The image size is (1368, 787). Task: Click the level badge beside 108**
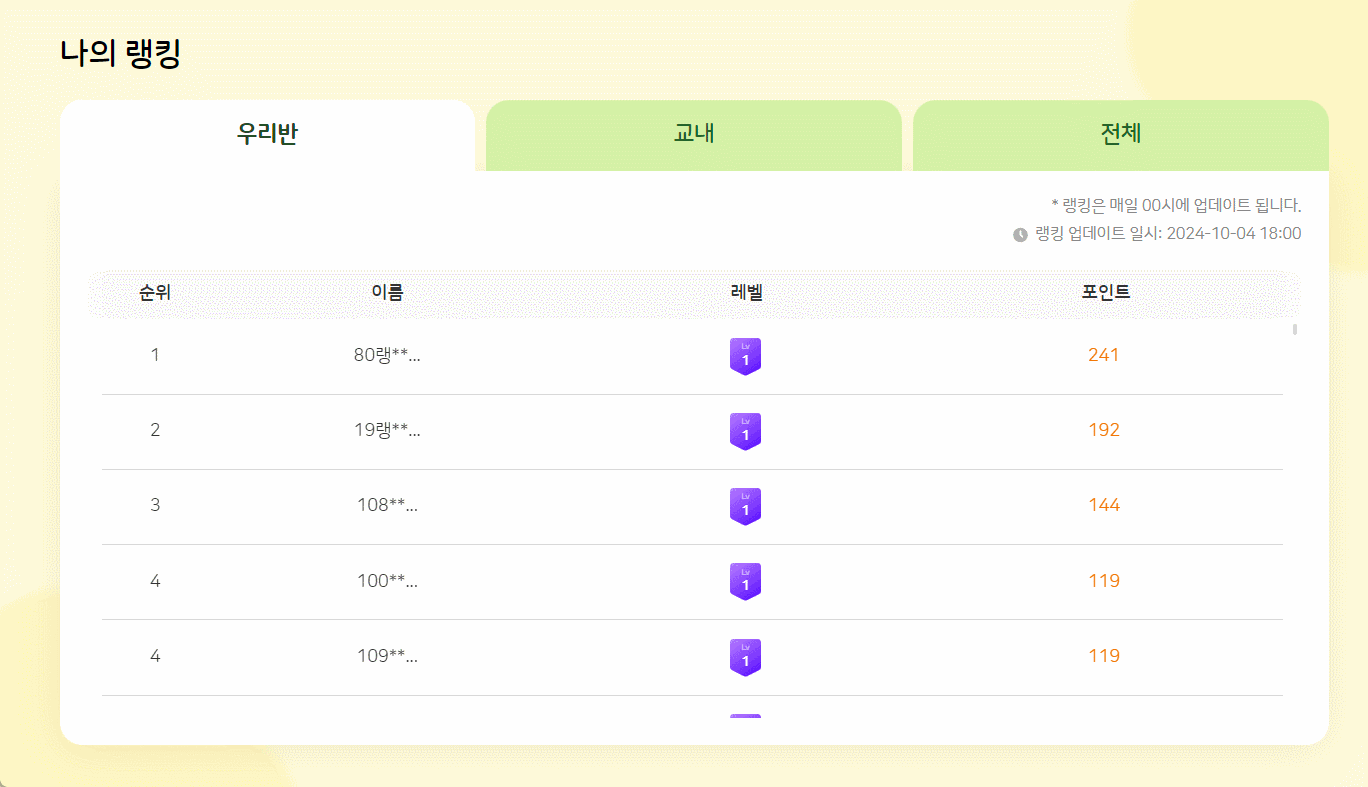point(745,506)
